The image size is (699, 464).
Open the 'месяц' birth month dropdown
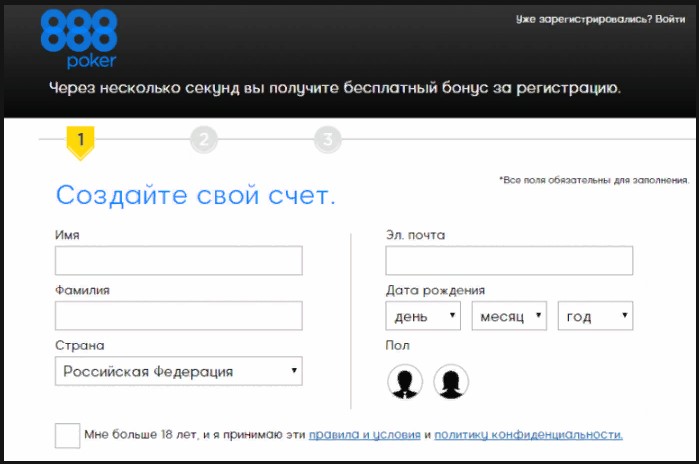510,317
